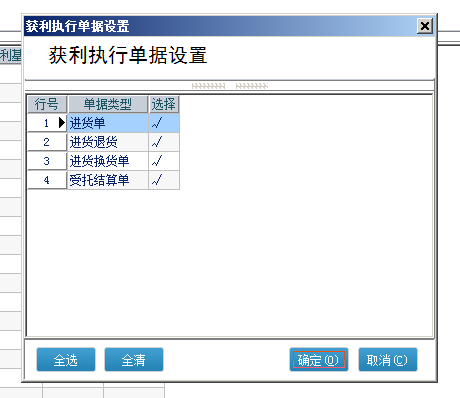This screenshot has width=460, height=398.
Task: Select row number 4 cell
Action: click(x=47, y=180)
